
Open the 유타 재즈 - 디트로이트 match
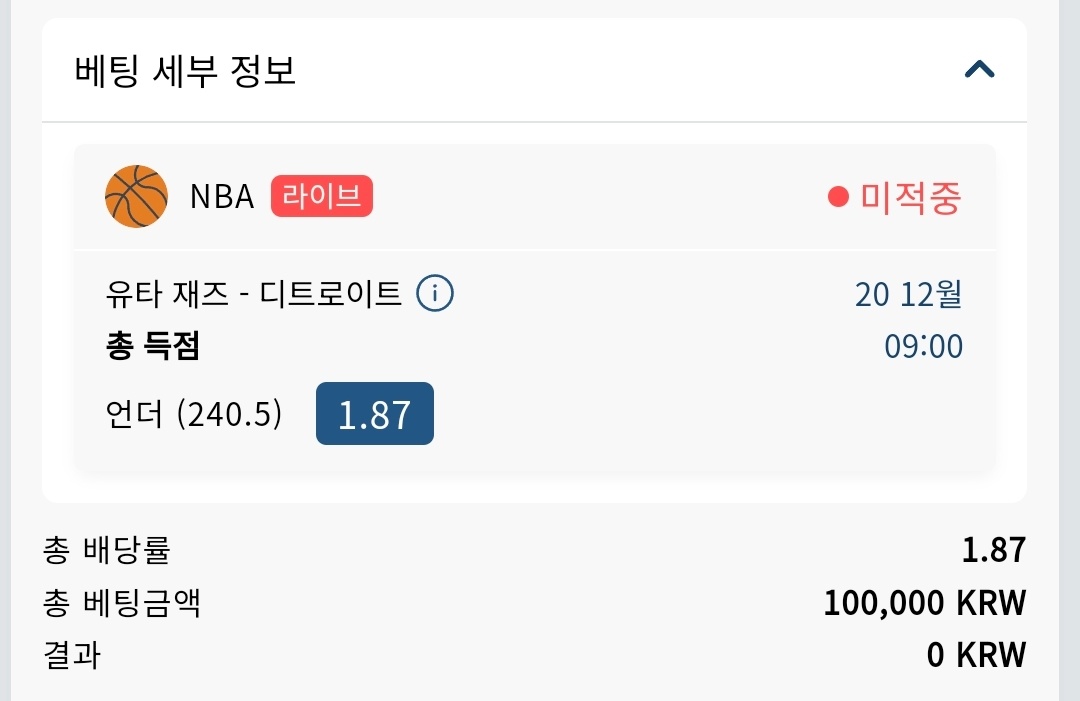pos(253,294)
